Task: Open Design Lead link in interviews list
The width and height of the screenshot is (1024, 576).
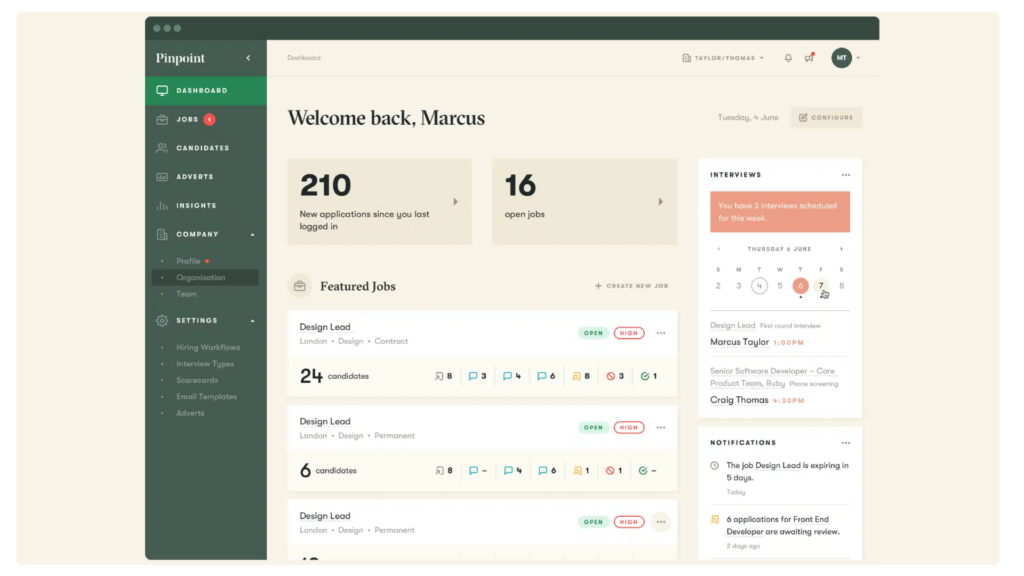Action: pos(732,325)
